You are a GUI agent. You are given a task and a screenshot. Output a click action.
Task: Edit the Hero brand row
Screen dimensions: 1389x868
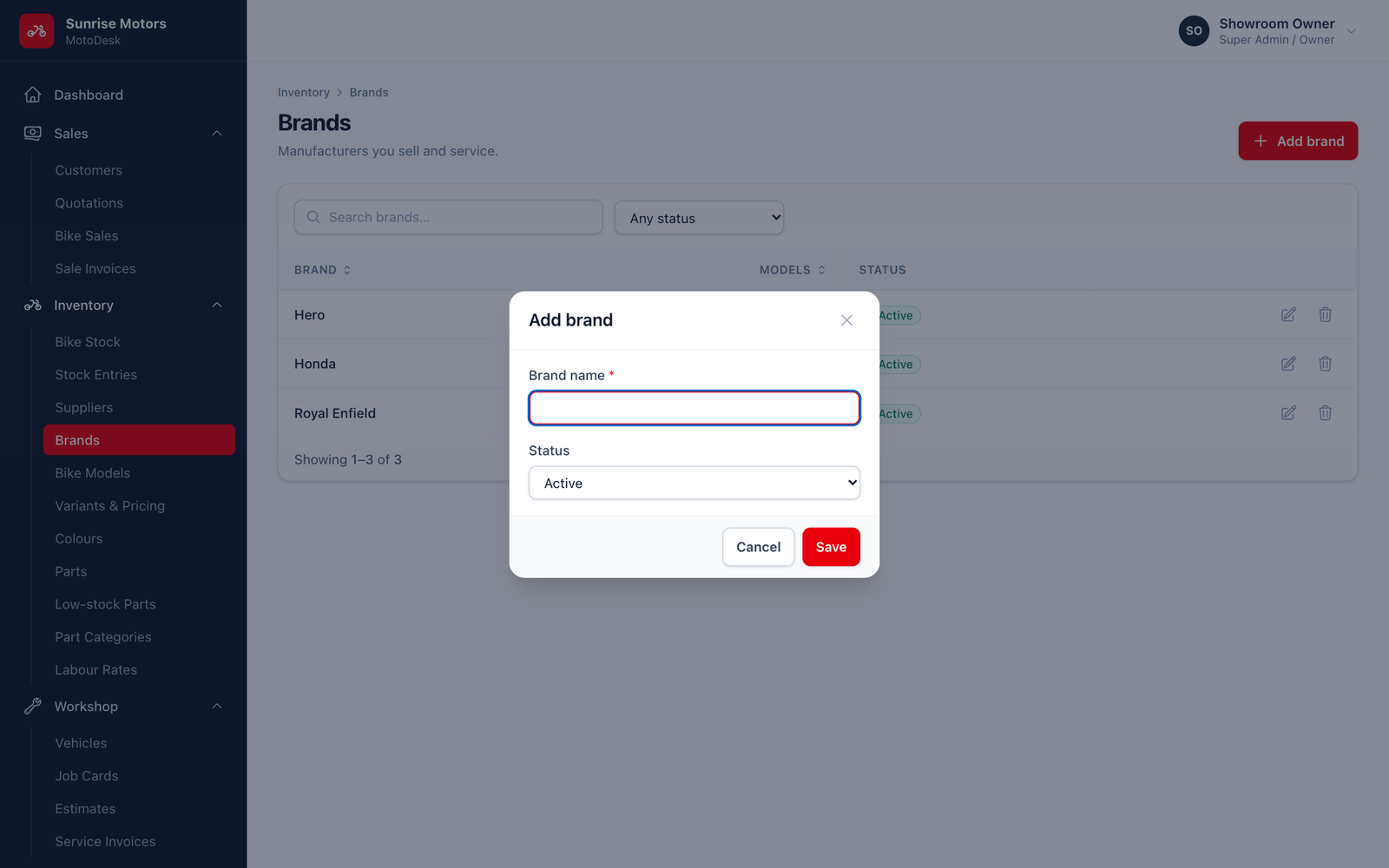(x=1288, y=314)
